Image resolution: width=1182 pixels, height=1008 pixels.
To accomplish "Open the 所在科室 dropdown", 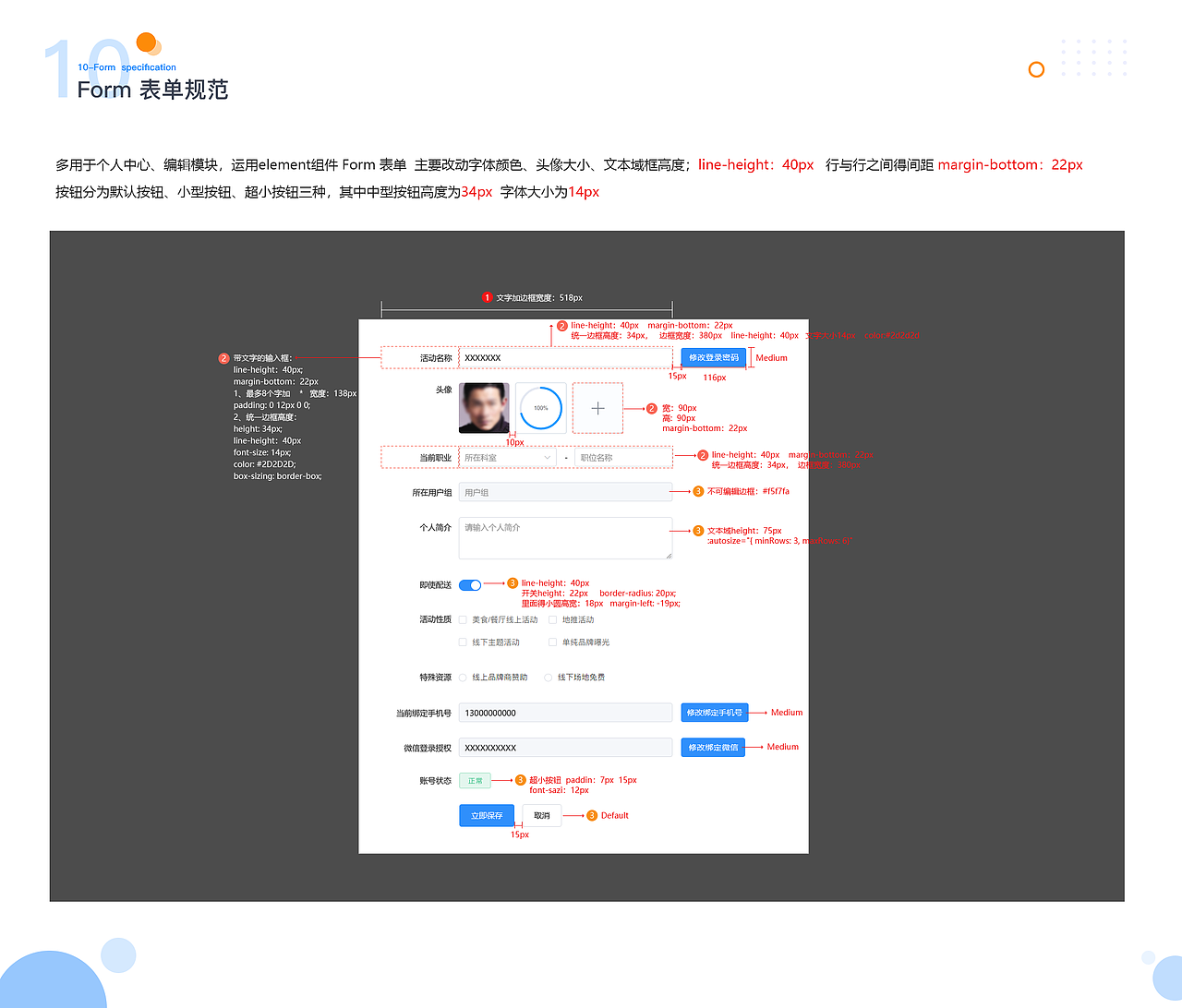I will (507, 458).
